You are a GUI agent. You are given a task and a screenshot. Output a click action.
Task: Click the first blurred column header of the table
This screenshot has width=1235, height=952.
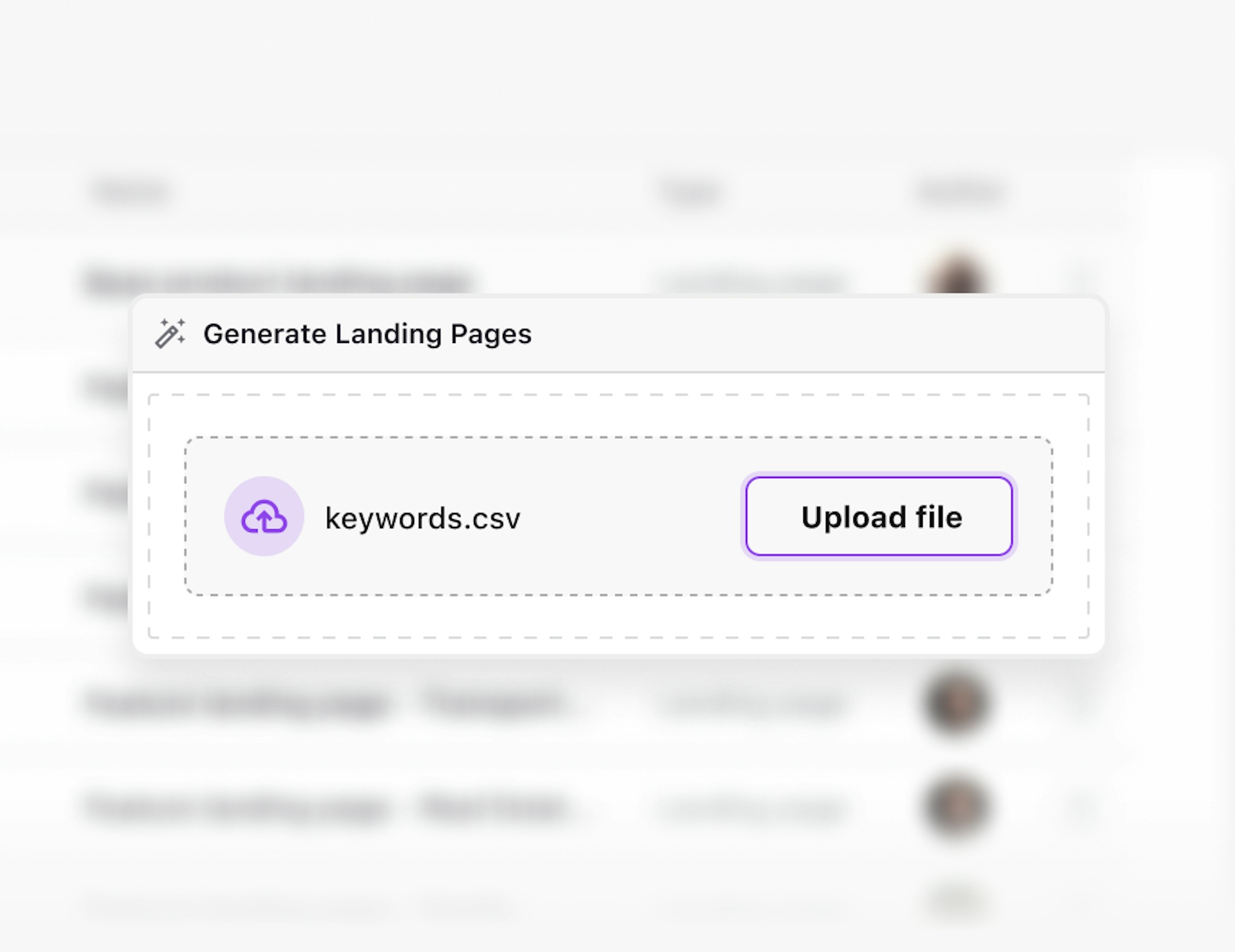pos(130,192)
